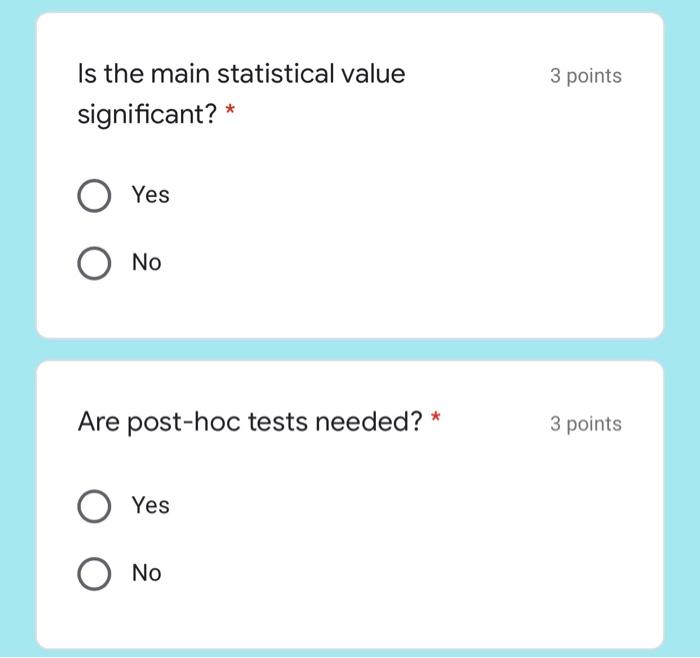
Task: Click the '3 points' label on significance question
Action: tap(585, 76)
